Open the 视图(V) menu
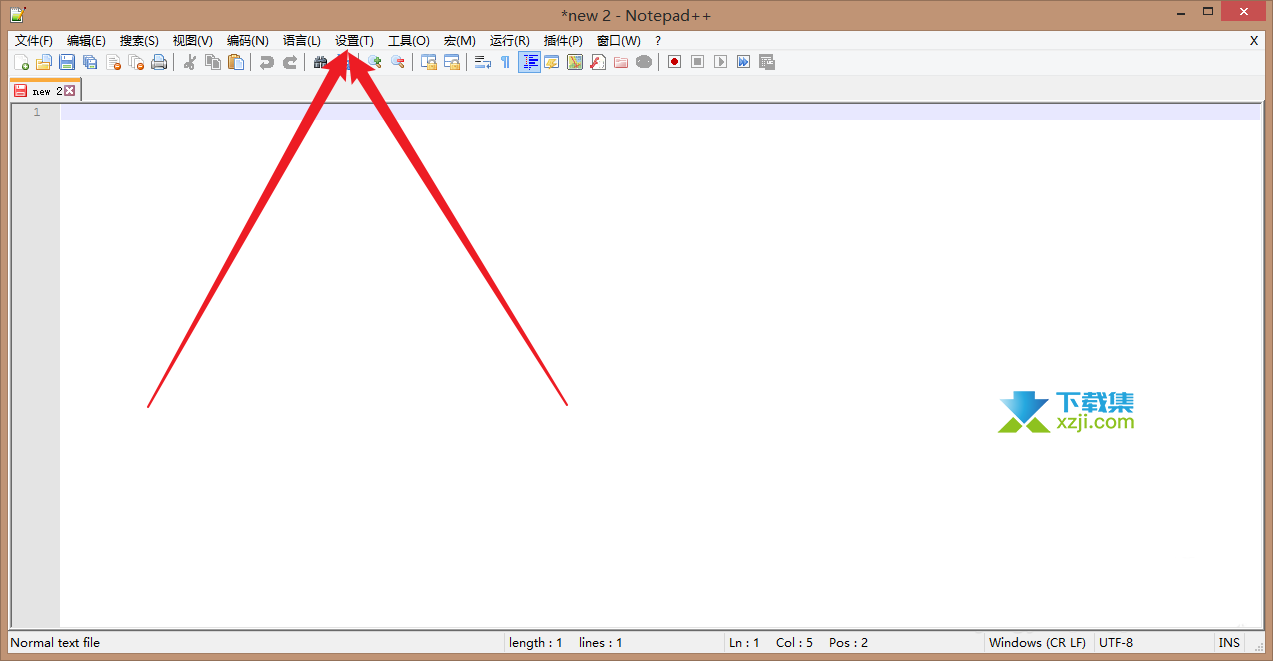Screen dimensions: 1273x661 [x=192, y=41]
